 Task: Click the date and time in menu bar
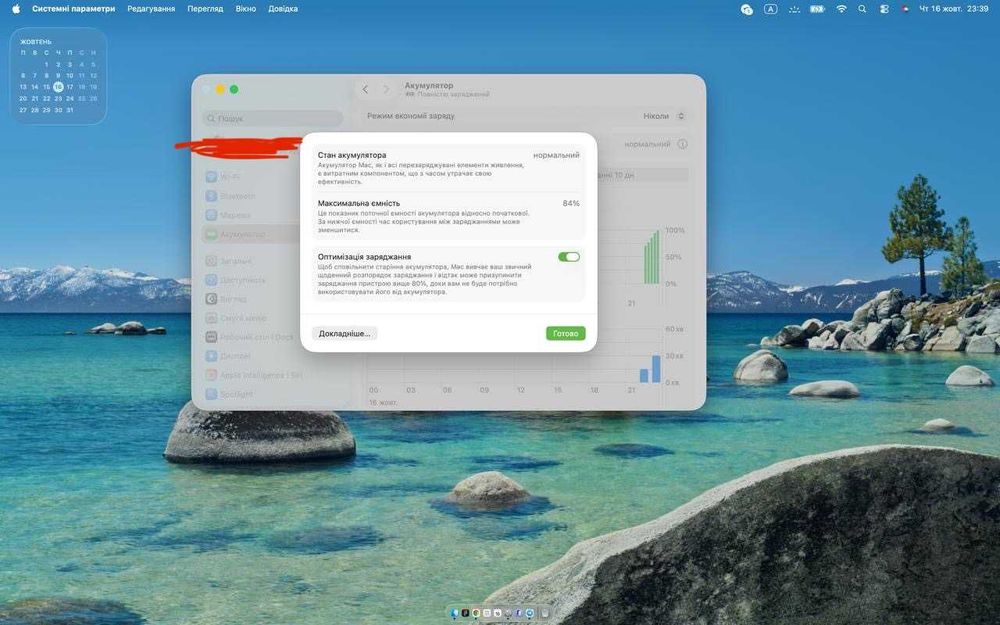click(953, 9)
